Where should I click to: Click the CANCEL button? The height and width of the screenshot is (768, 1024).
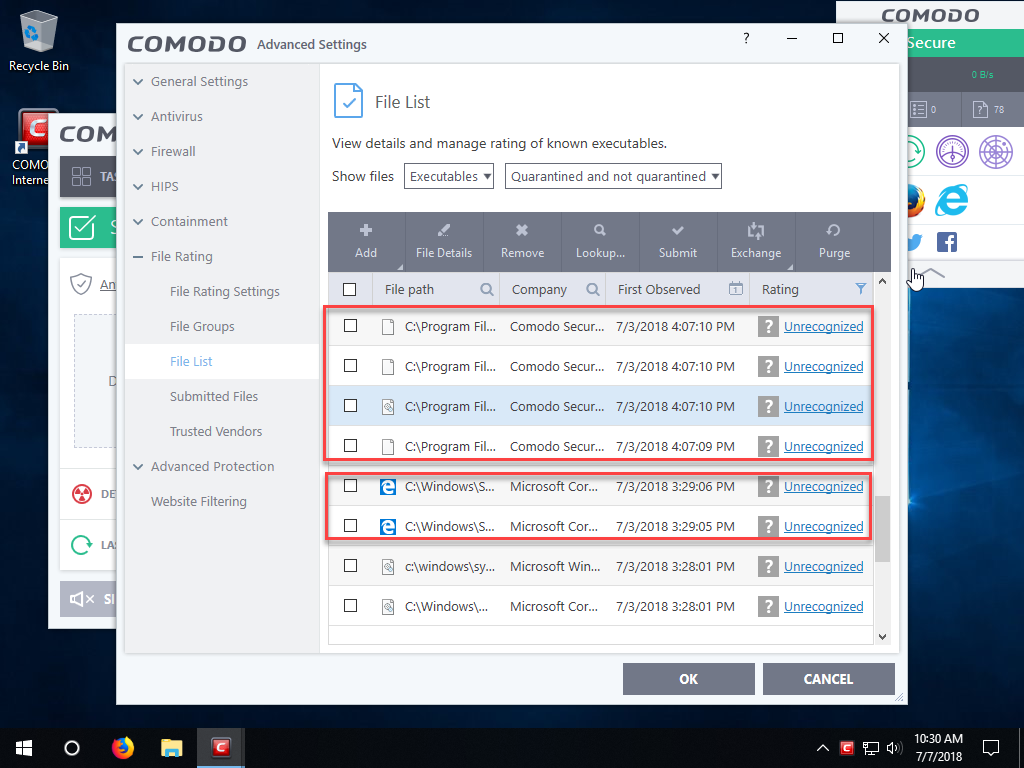(828, 679)
